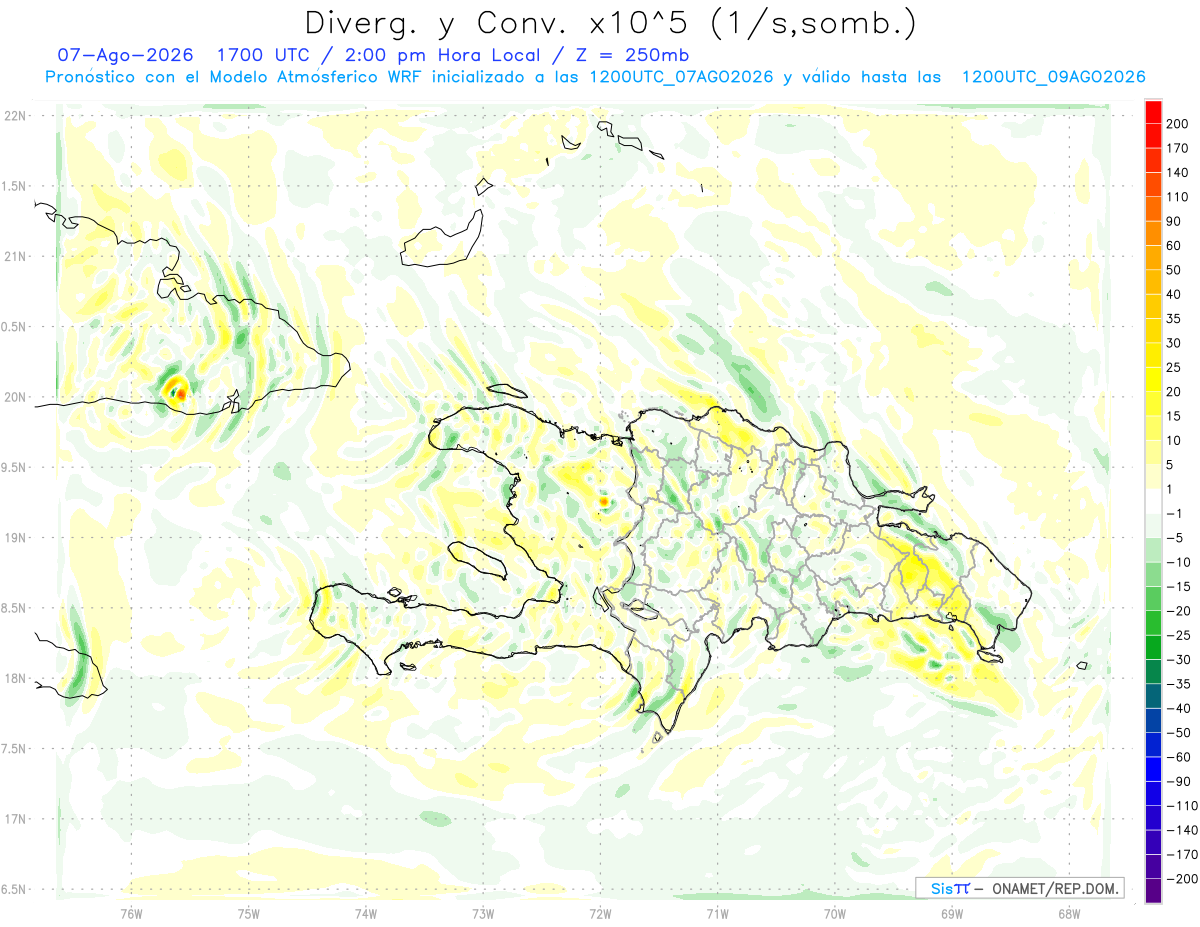The width and height of the screenshot is (1200, 927).
Task: Click the 18N latitude axis label
Action: coord(15,678)
